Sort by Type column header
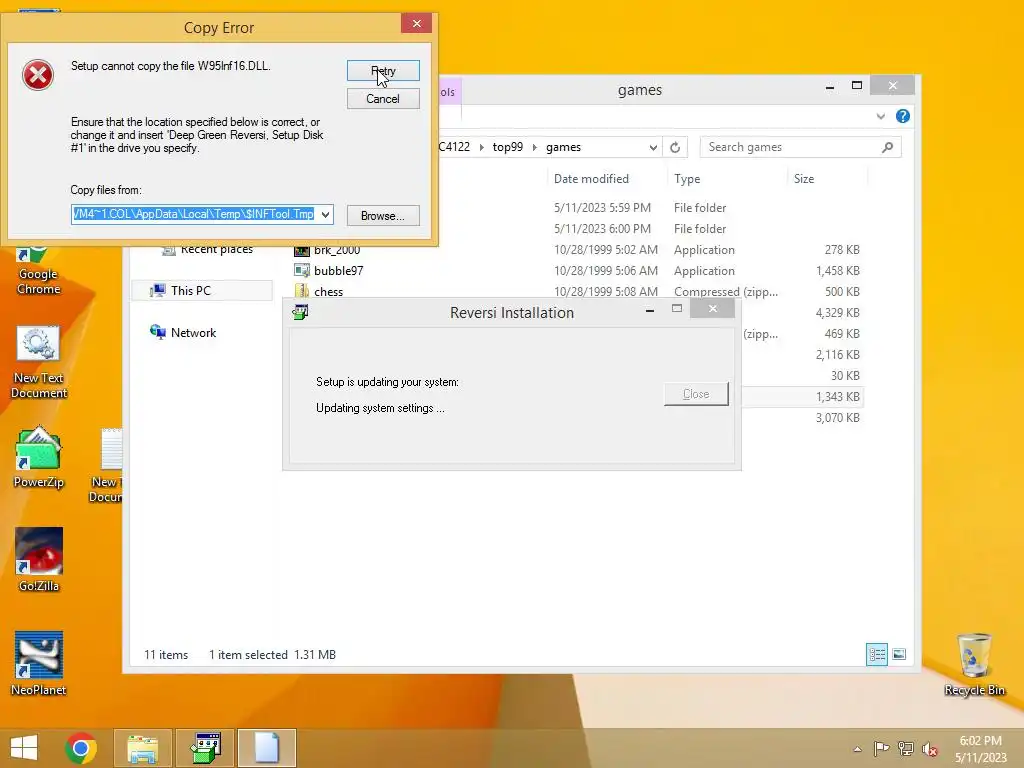Viewport: 1024px width, 768px height. click(x=687, y=179)
